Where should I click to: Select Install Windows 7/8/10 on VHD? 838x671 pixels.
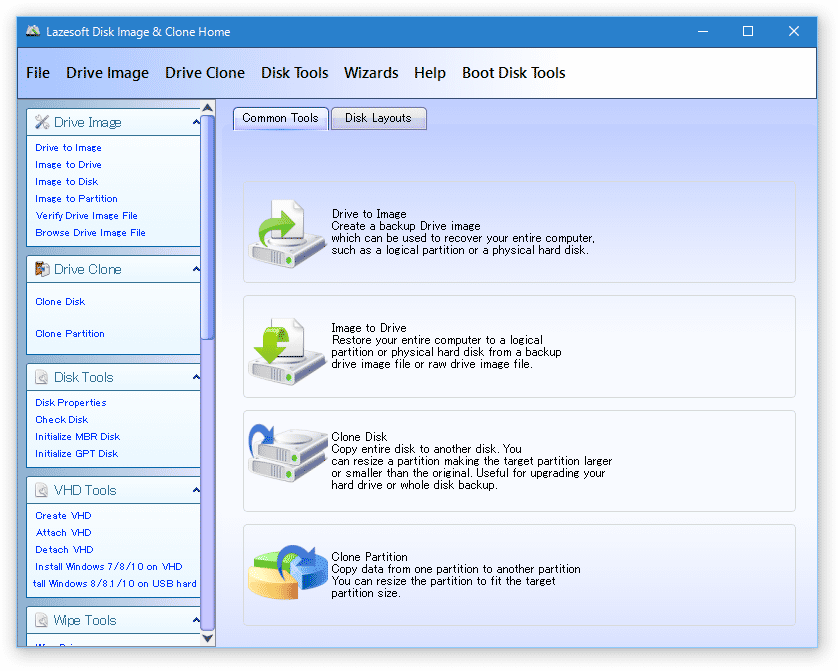(x=108, y=567)
